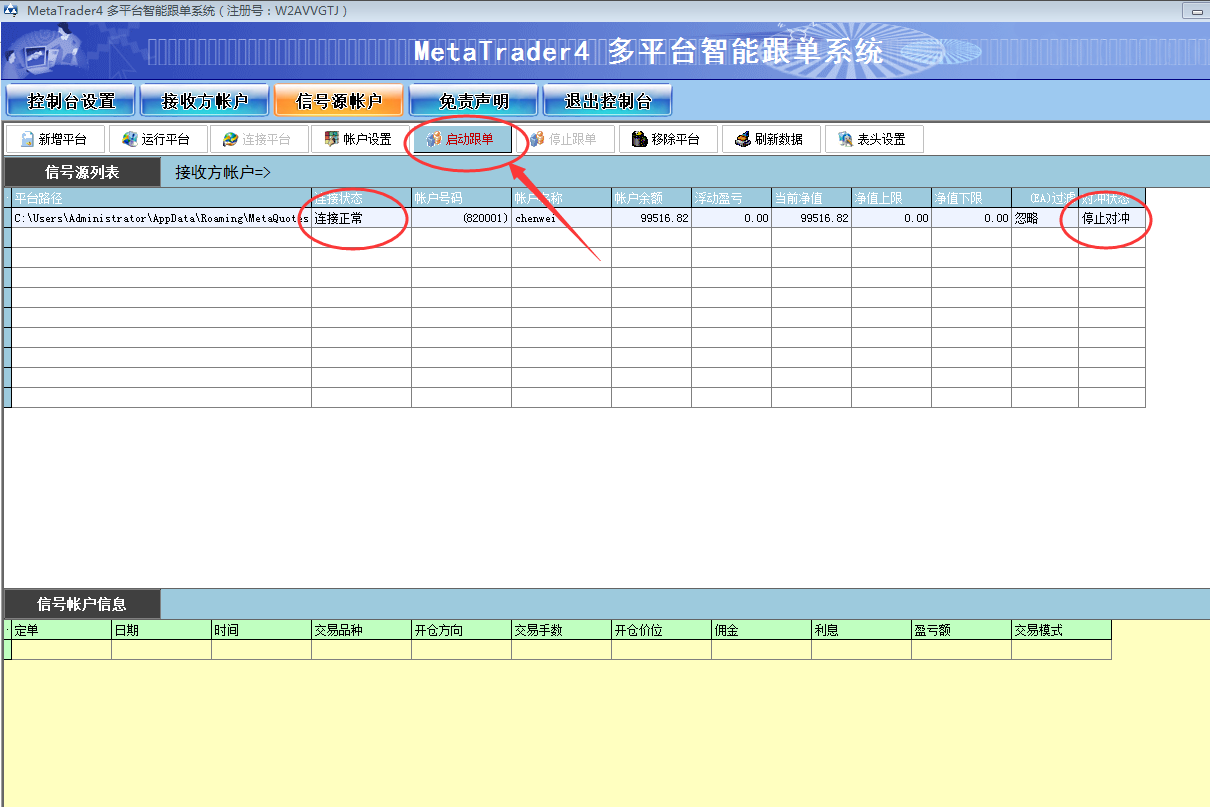Click the 交易模式 column header
This screenshot has height=807, width=1210.
click(1061, 630)
